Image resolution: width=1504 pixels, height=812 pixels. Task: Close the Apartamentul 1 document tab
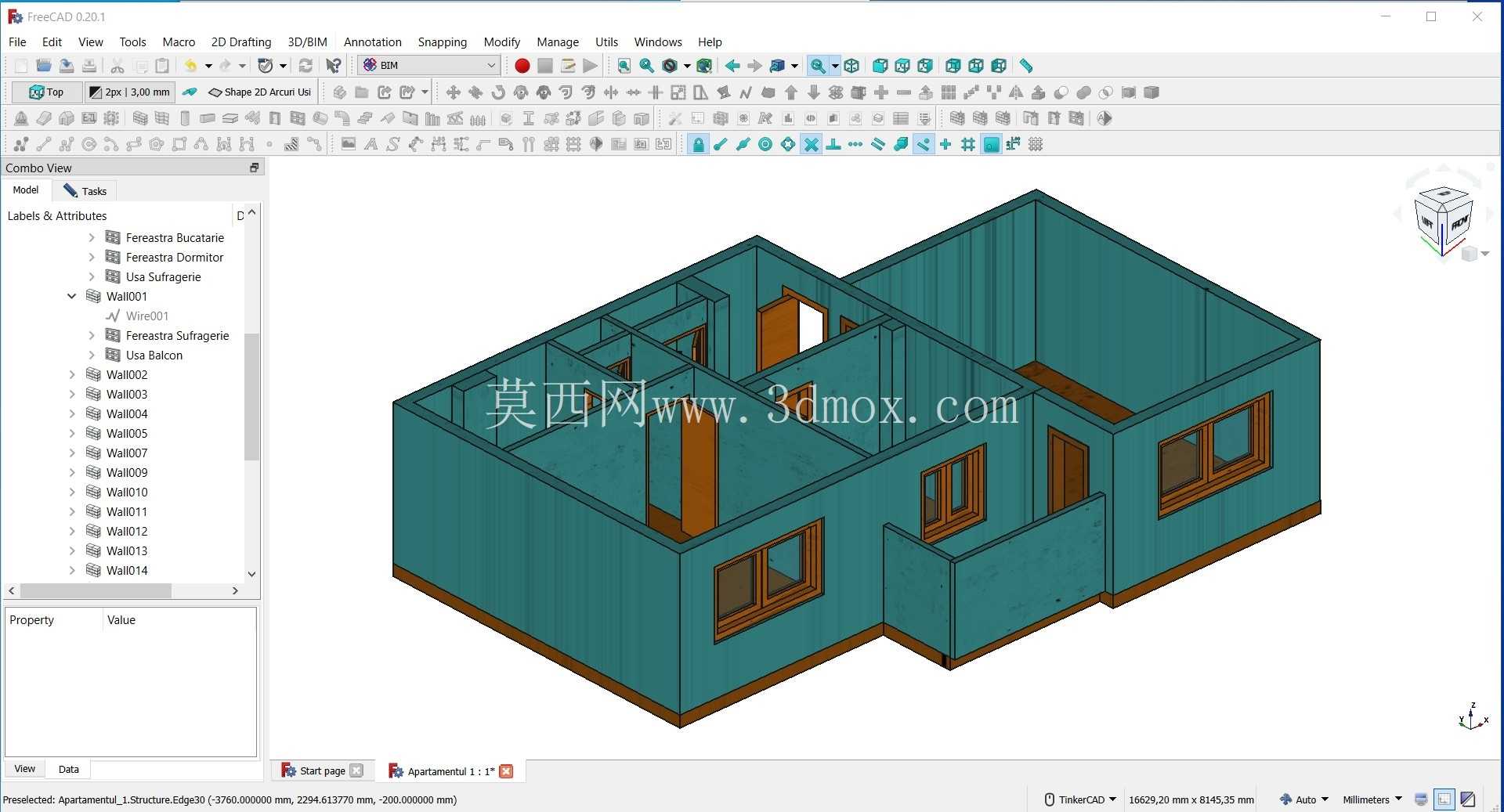tap(506, 771)
